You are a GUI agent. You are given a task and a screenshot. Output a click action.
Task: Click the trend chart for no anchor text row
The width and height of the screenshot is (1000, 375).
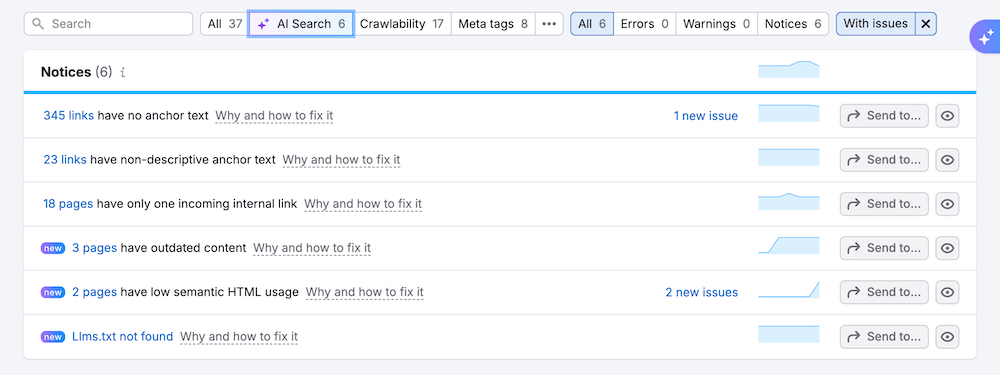(x=789, y=114)
